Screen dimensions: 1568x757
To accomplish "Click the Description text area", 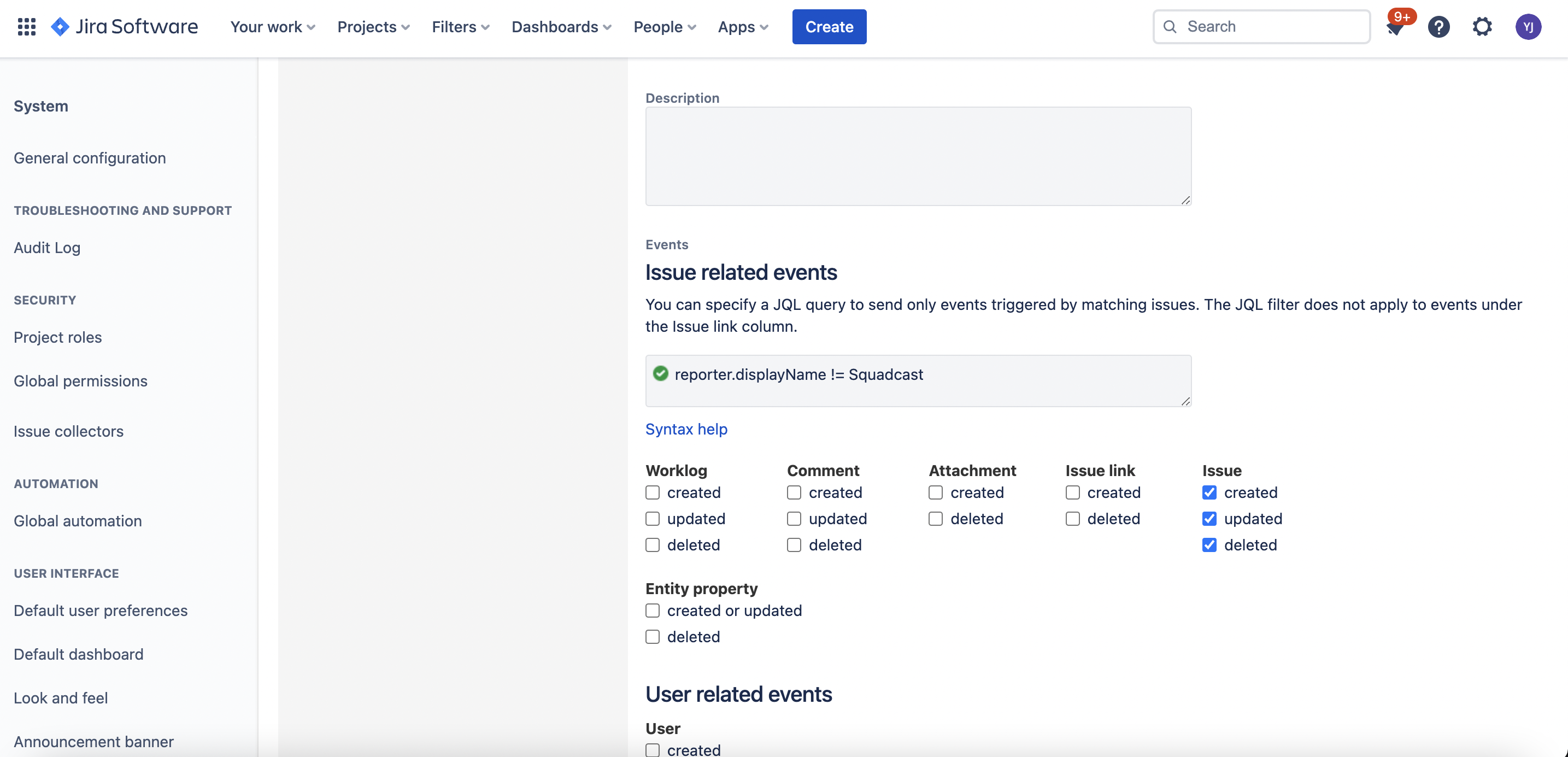I will [x=917, y=156].
